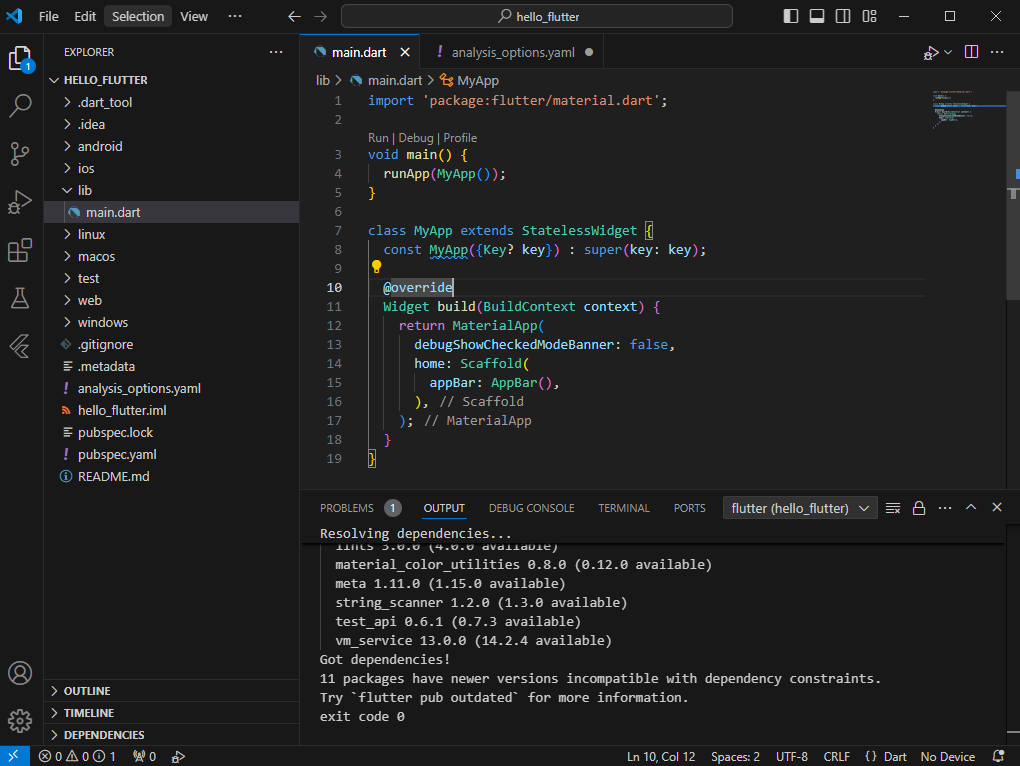Click the Debug CodeLens above main()
1020x766 pixels.
click(x=416, y=138)
